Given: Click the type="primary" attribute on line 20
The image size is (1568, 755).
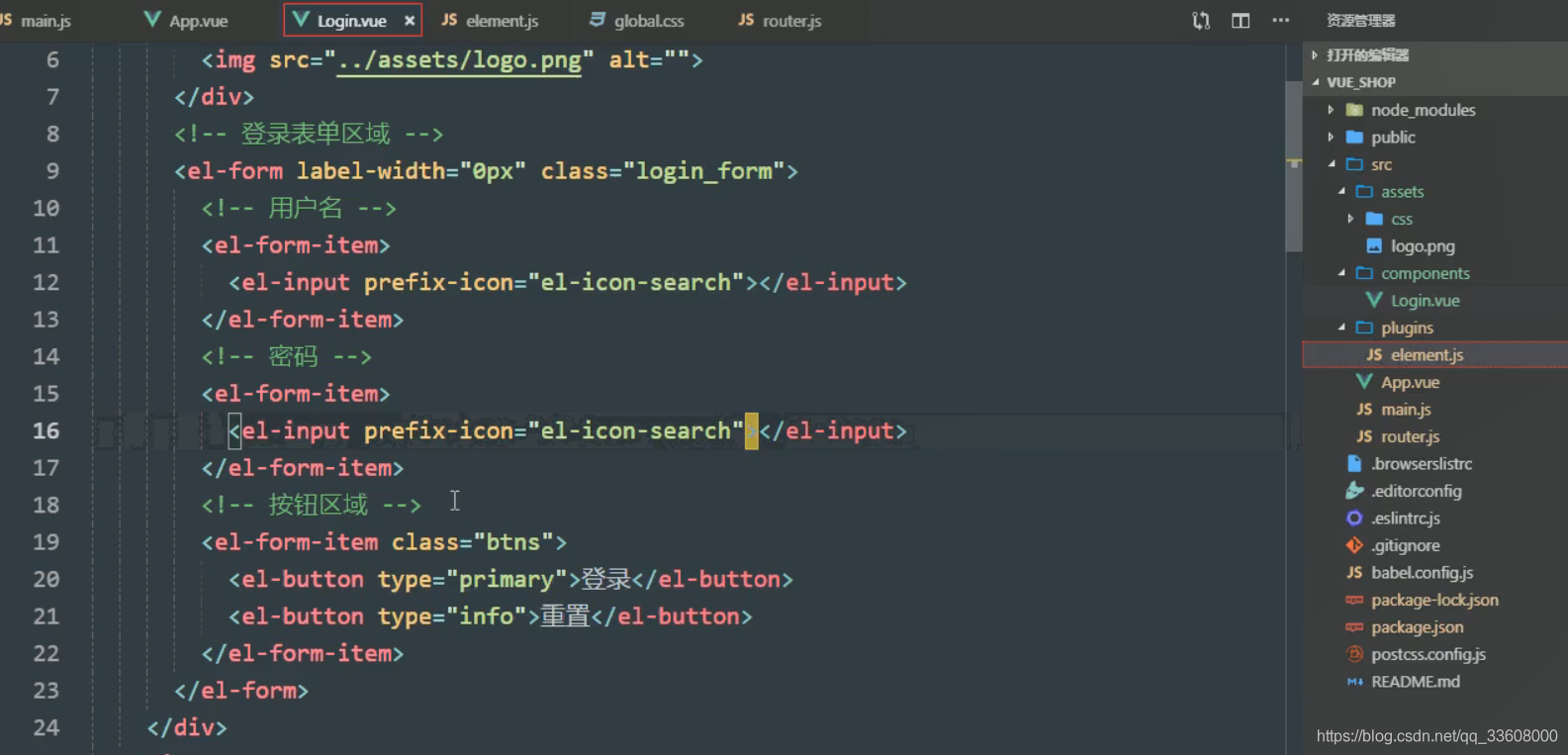Looking at the screenshot, I should pos(472,580).
